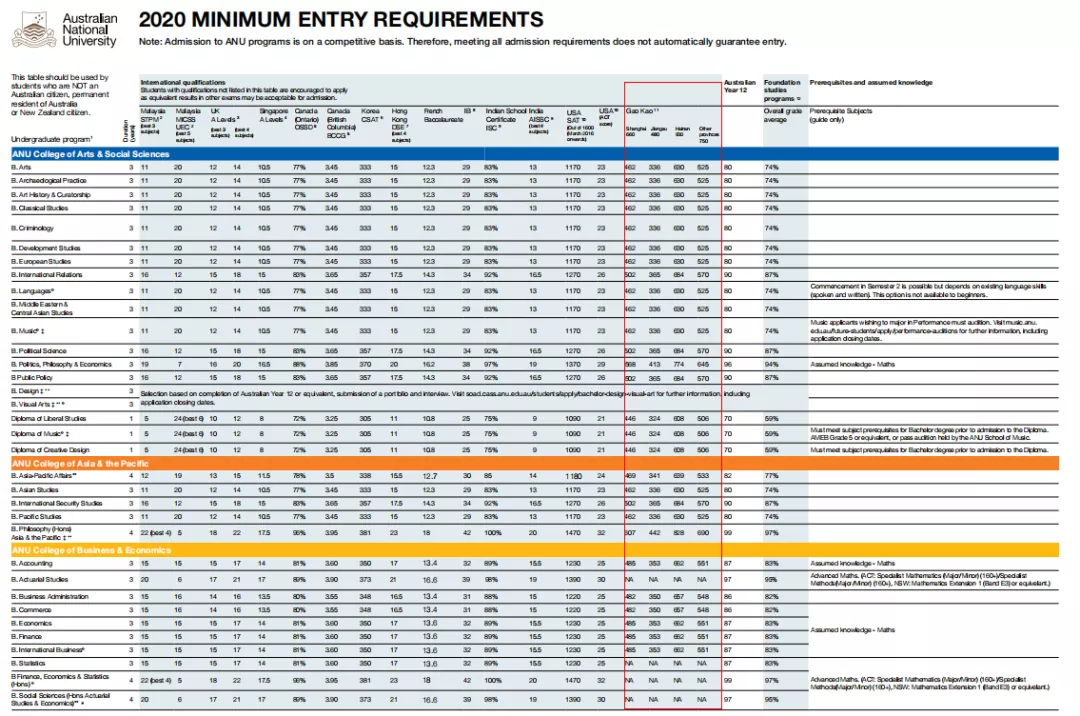Click 'B. Political Science' program name
The height and width of the screenshot is (716, 1080).
click(39, 351)
